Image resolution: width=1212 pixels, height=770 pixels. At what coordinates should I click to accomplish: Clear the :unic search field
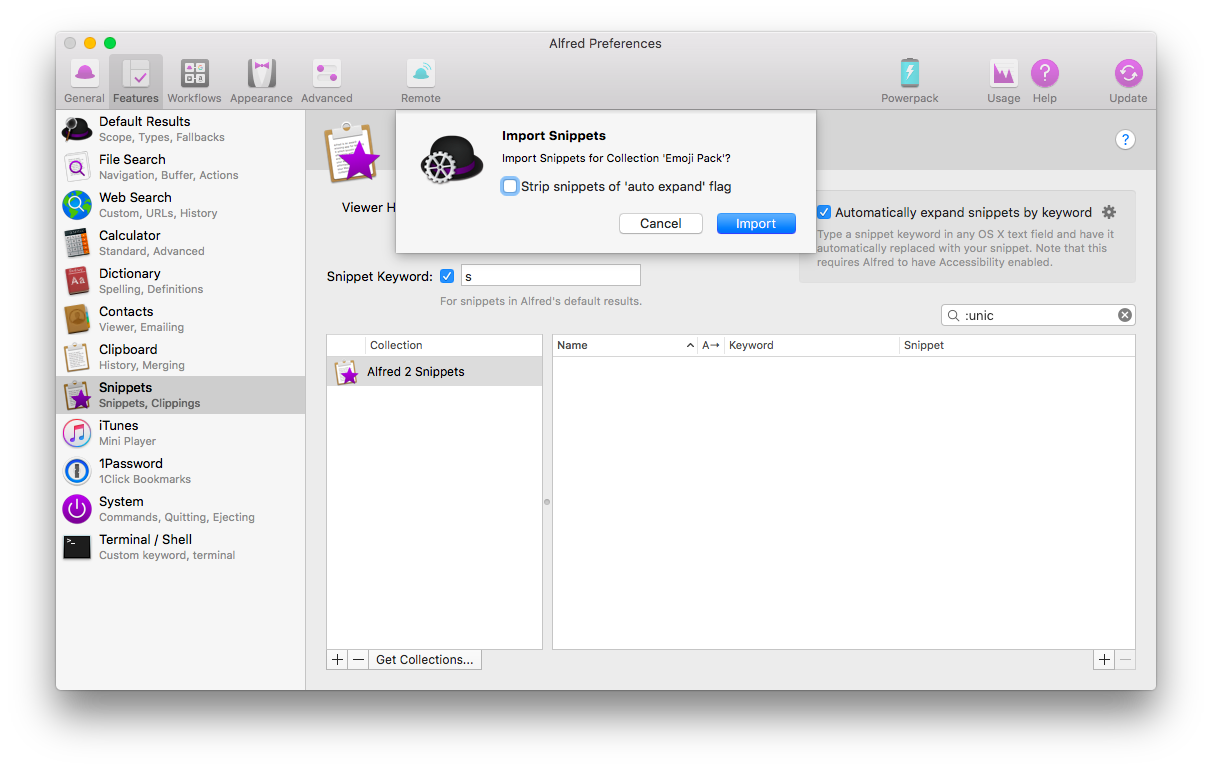point(1125,315)
